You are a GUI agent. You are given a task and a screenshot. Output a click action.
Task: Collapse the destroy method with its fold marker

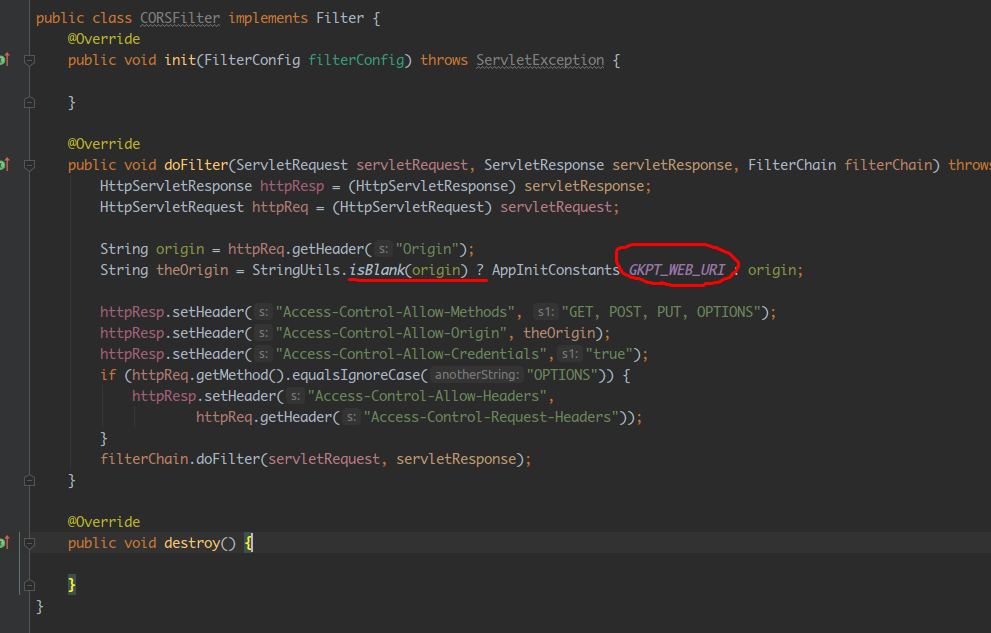pos(29,543)
